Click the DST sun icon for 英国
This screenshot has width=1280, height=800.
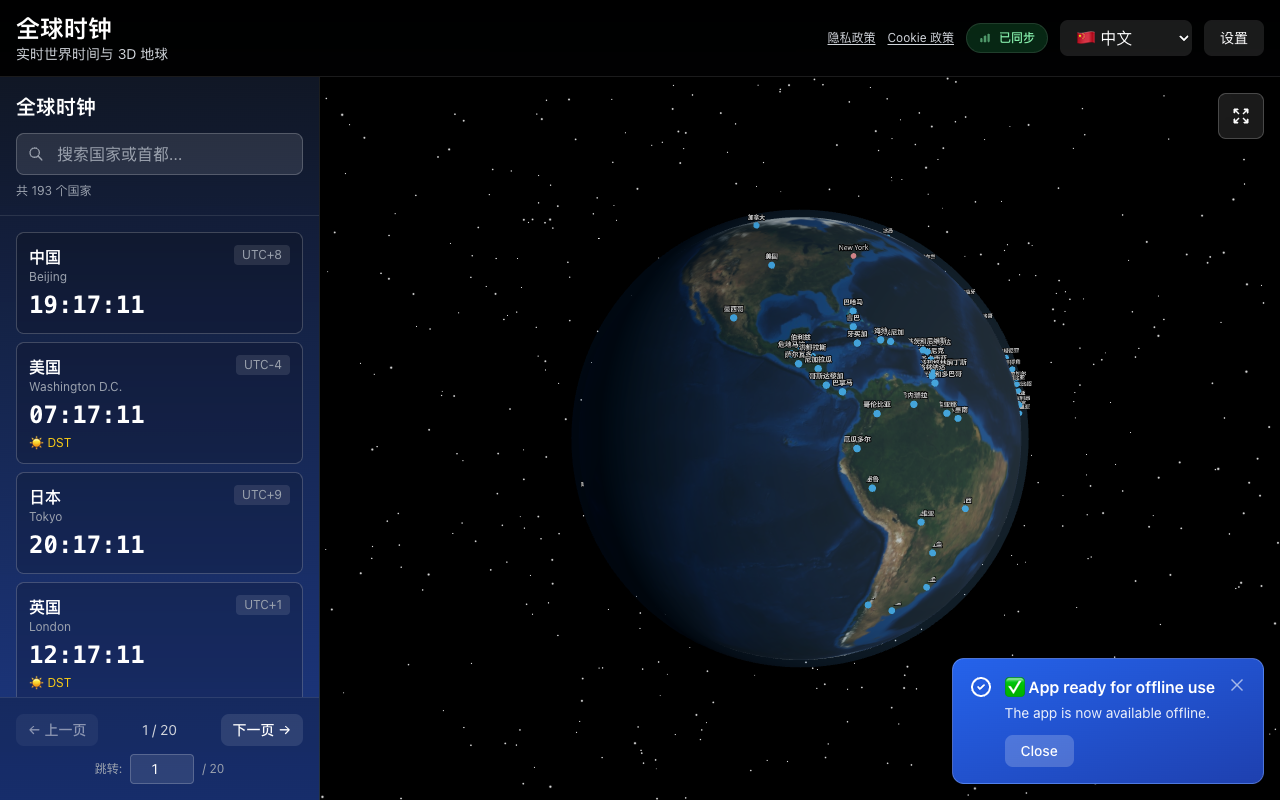36,683
